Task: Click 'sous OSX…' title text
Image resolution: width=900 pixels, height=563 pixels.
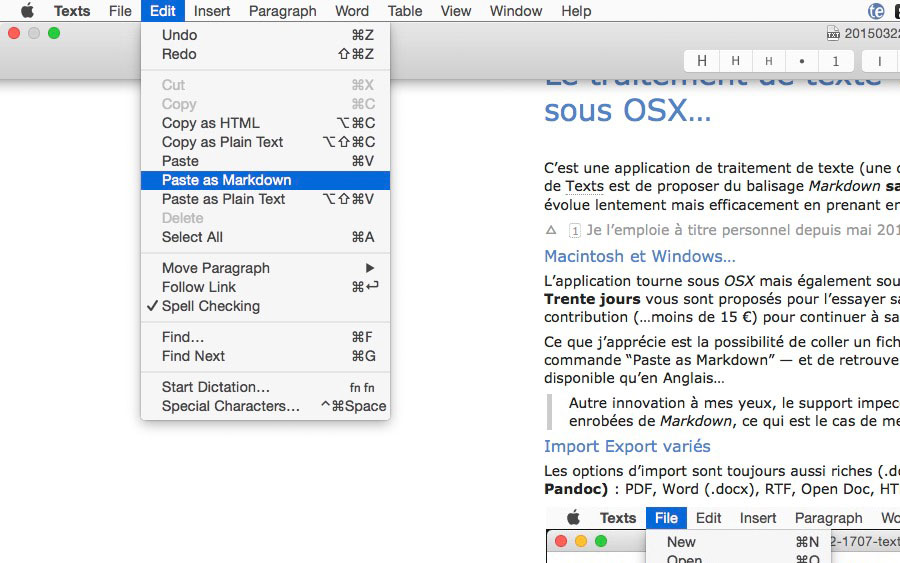Action: tap(627, 110)
